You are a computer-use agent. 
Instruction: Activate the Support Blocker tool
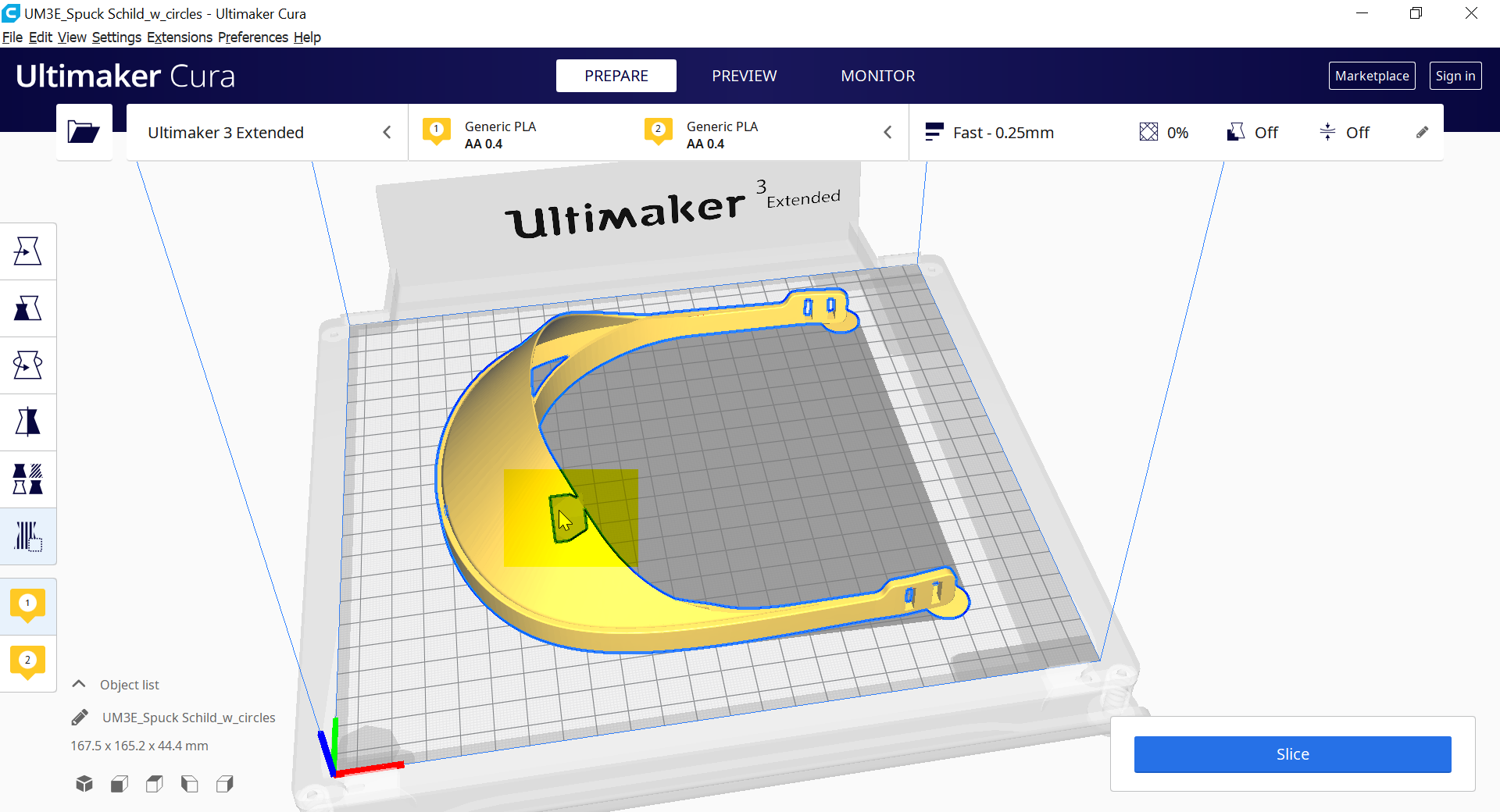pos(28,536)
